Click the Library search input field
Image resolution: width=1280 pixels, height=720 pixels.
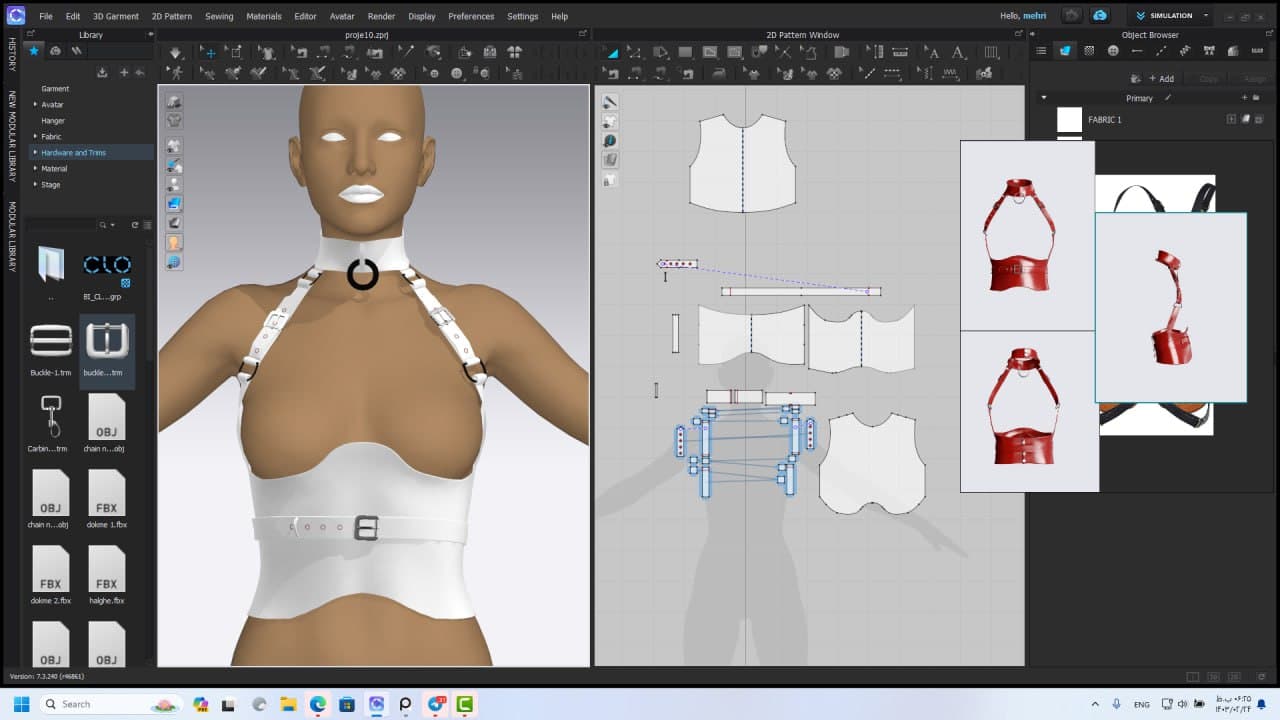[62, 225]
